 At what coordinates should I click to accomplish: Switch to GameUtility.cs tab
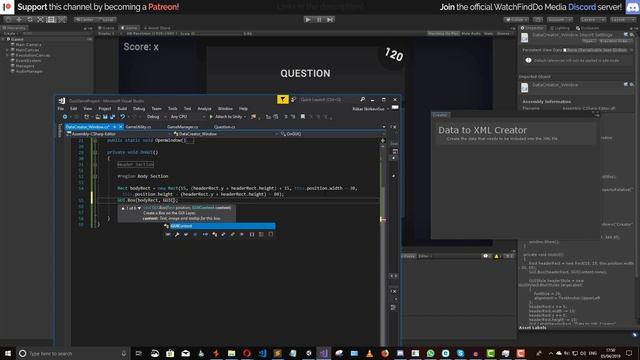coord(138,127)
